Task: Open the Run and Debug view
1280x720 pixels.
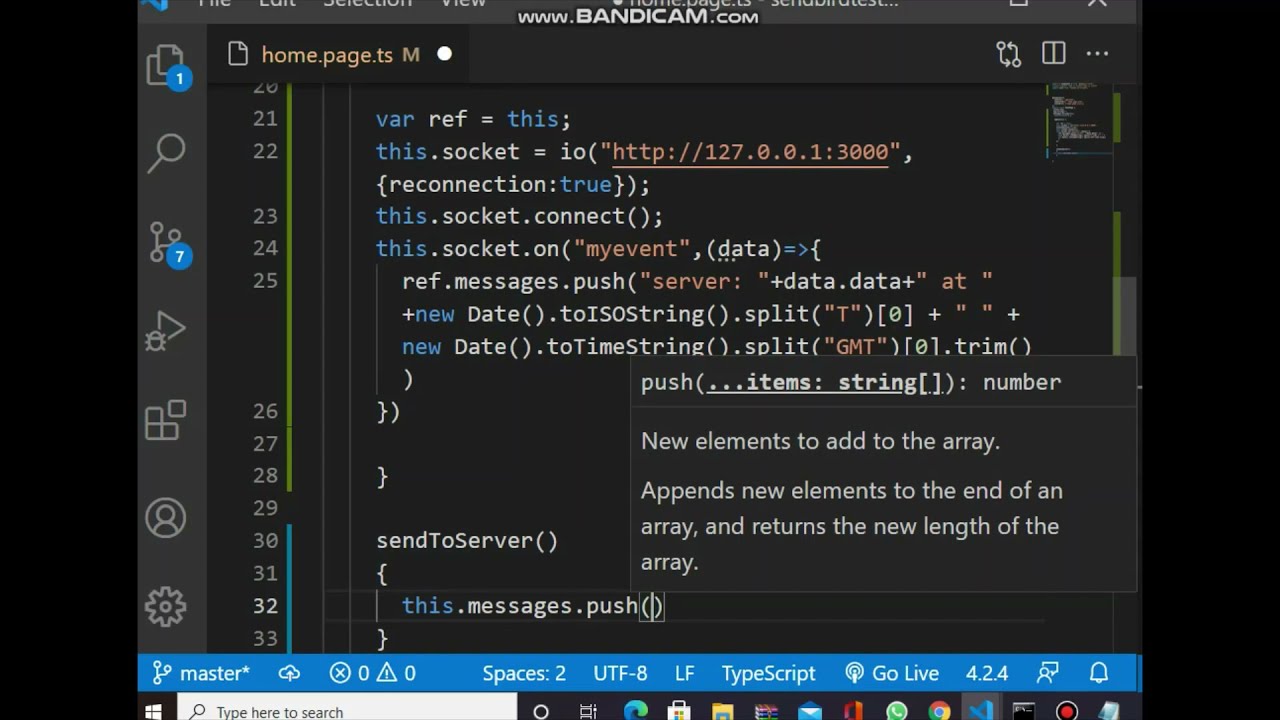Action: 166,331
